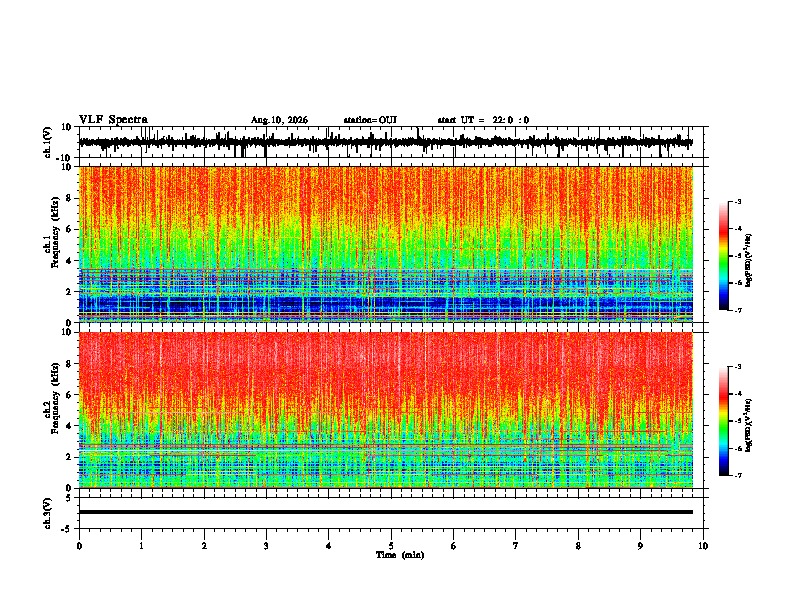The height and width of the screenshot is (612, 792).
Task: Click the '2' kHz tick on ch.2 frequency axis
Action: (x=69, y=457)
